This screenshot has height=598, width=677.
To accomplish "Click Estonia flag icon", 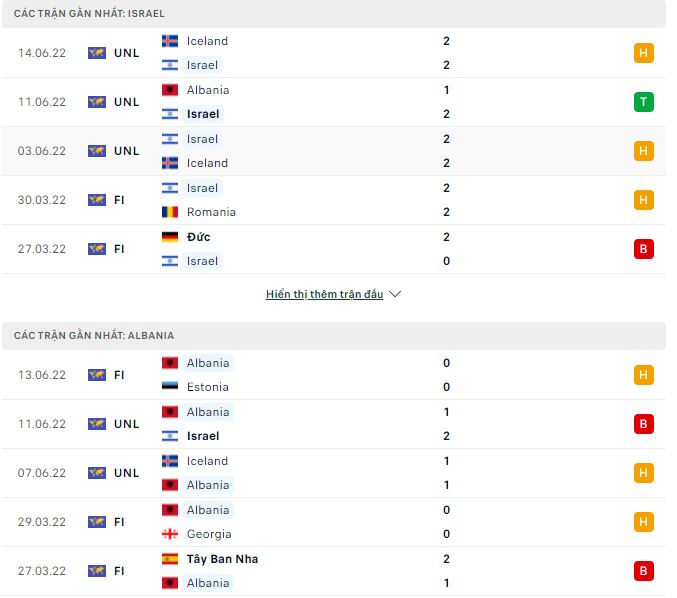I will point(170,387).
